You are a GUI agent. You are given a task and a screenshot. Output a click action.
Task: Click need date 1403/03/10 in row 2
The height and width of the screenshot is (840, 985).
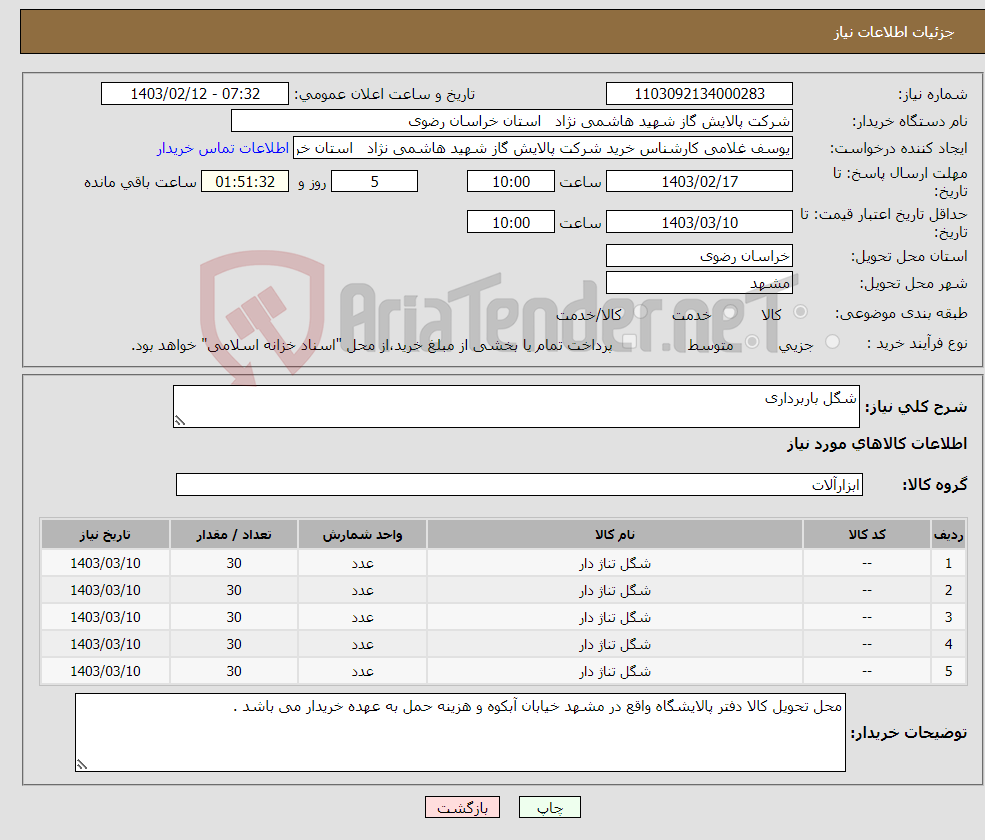[106, 591]
